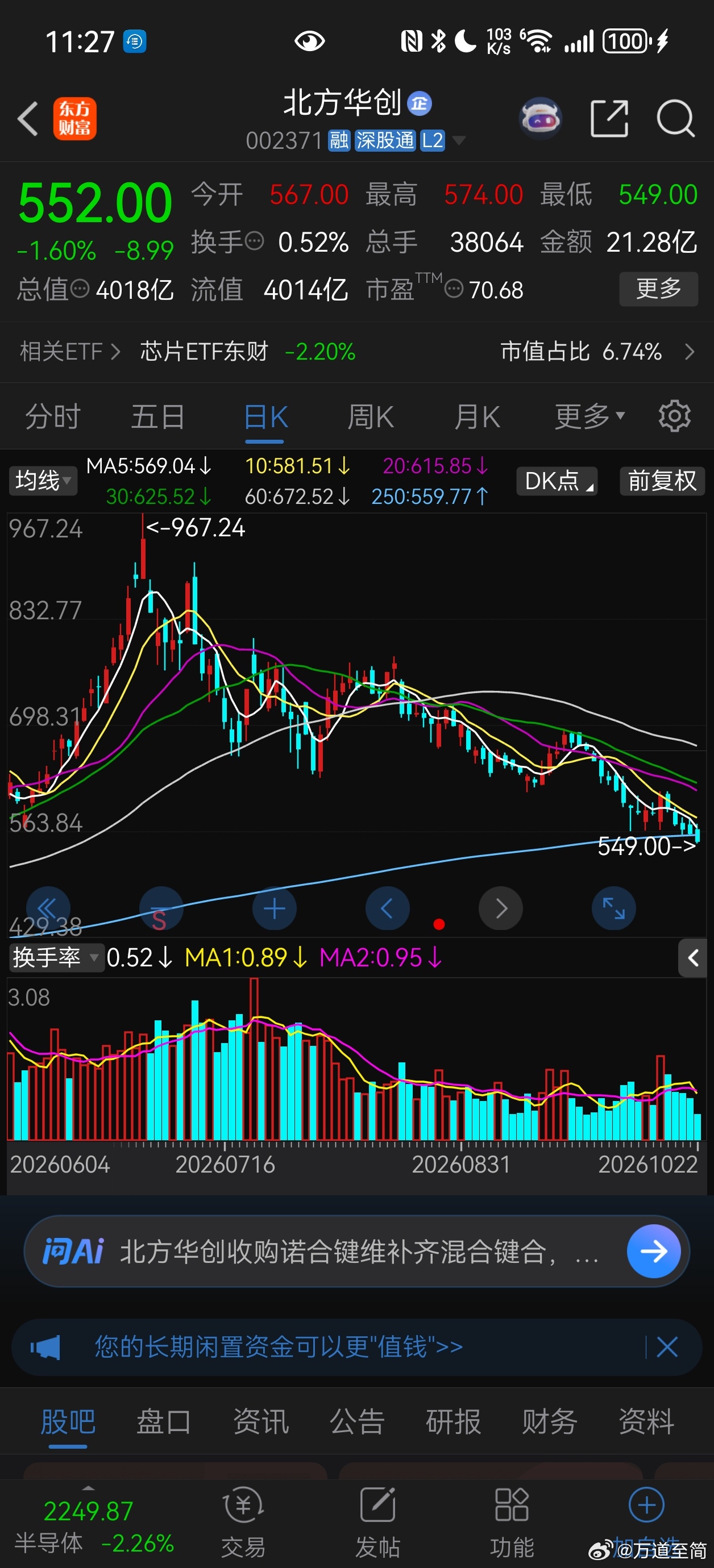Screen dimensions: 714x1568
Task: Move chart right with arrow button
Action: (501, 908)
